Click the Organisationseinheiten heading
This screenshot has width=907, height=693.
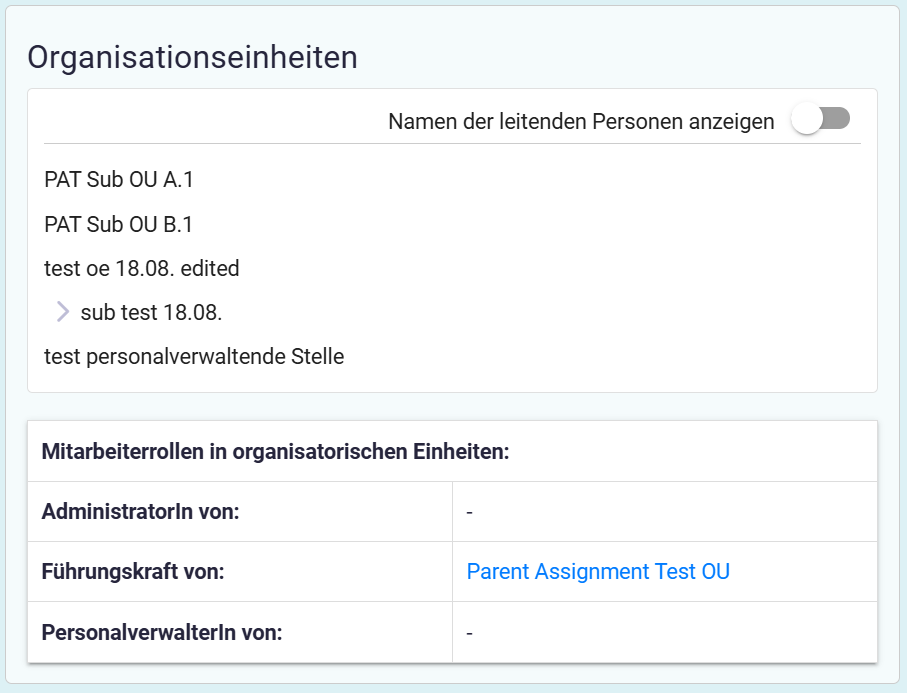192,57
